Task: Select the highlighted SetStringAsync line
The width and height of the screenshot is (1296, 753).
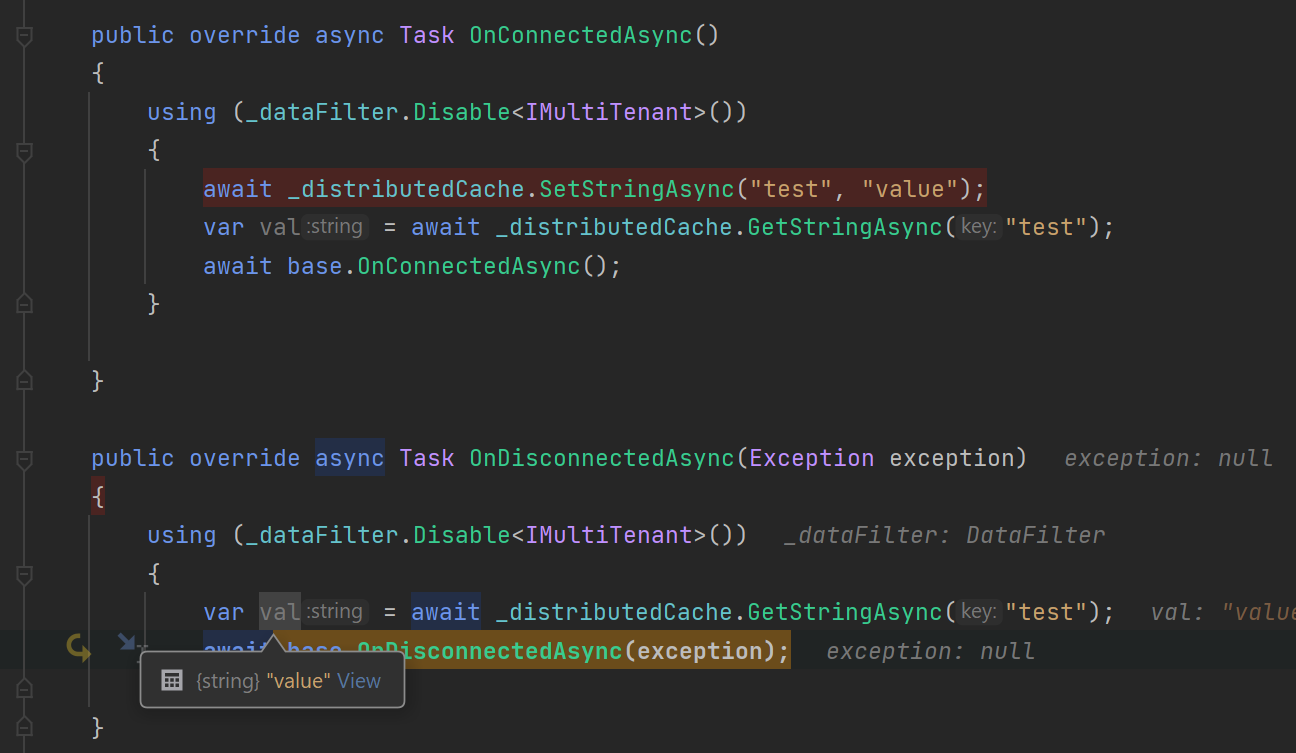Action: (x=592, y=188)
